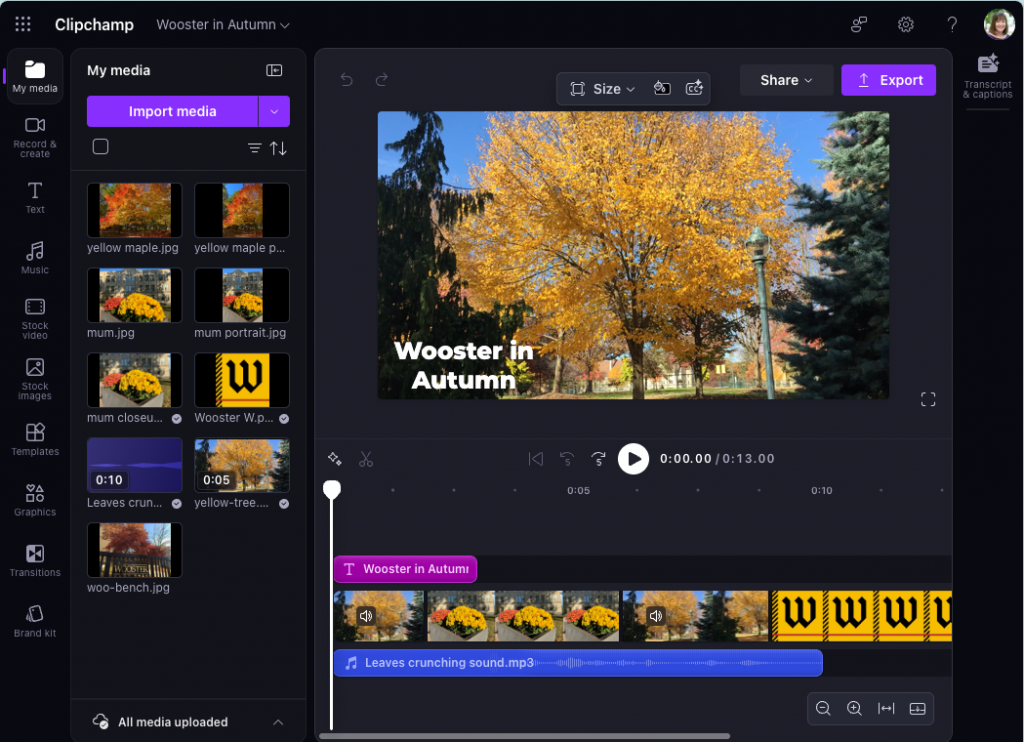Viewport: 1024px width, 742px height.
Task: Enter fullscreen preview mode
Action: [x=928, y=399]
